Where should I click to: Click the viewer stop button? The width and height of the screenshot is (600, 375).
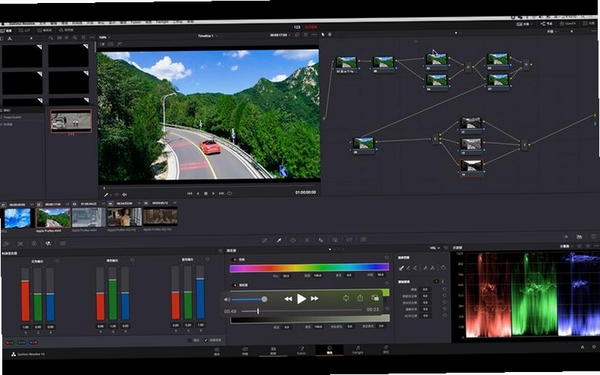click(x=206, y=194)
